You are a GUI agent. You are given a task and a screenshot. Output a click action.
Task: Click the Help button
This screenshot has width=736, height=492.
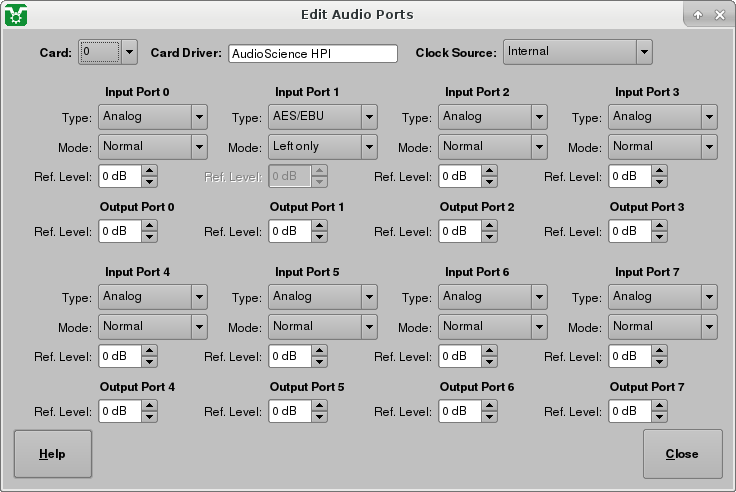[52, 454]
